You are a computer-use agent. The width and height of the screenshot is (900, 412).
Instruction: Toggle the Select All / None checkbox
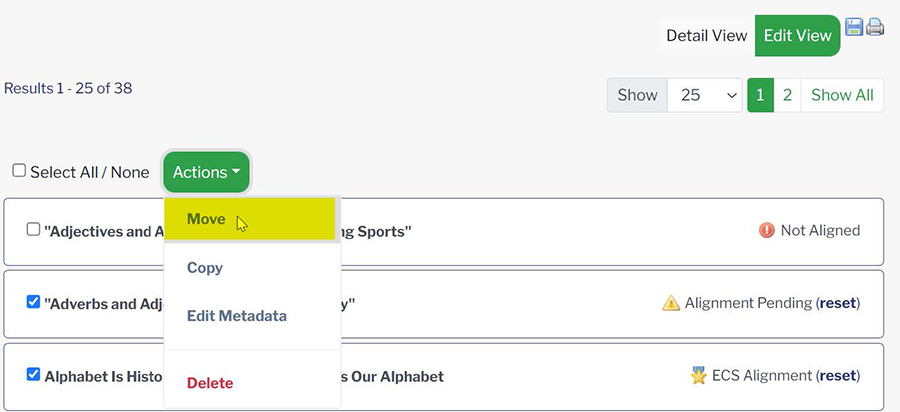point(20,171)
